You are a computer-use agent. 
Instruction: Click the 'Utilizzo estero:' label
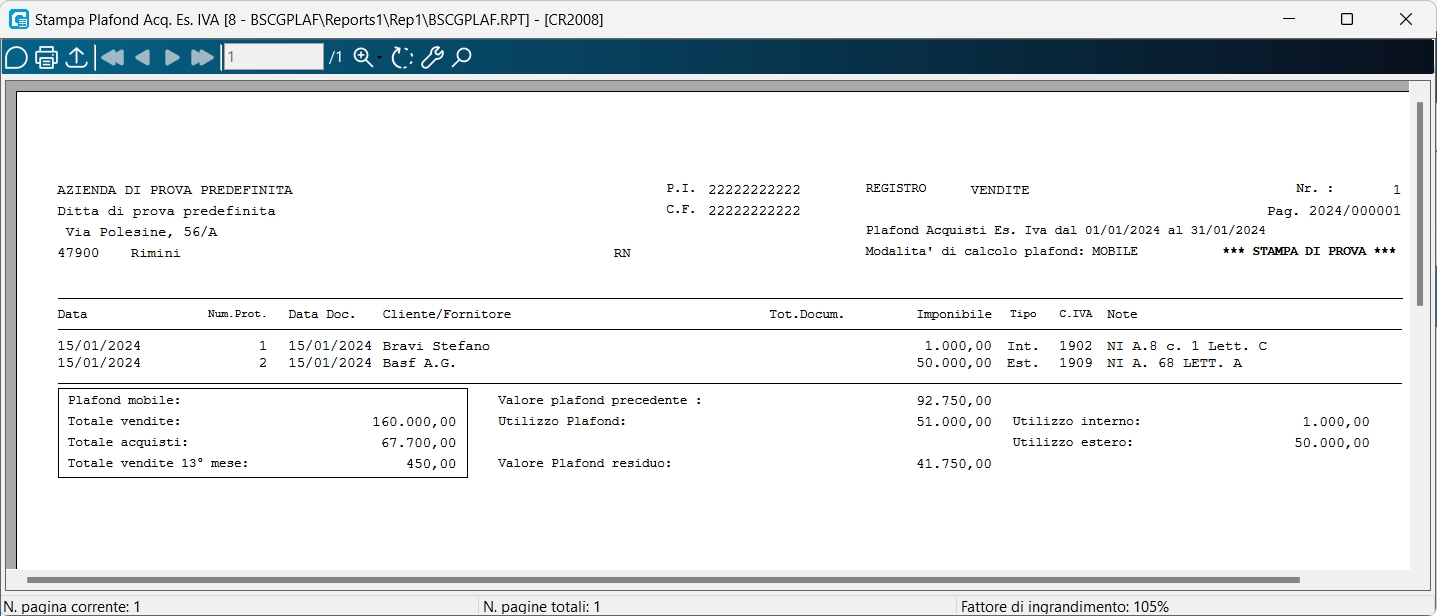click(x=1072, y=442)
